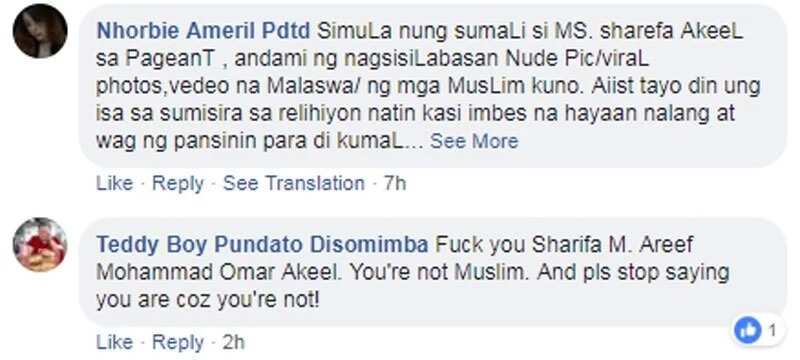Viewport: 800px width, 360px height.
Task: Click the blue thumbs-up reaction icon
Action: click(x=747, y=331)
